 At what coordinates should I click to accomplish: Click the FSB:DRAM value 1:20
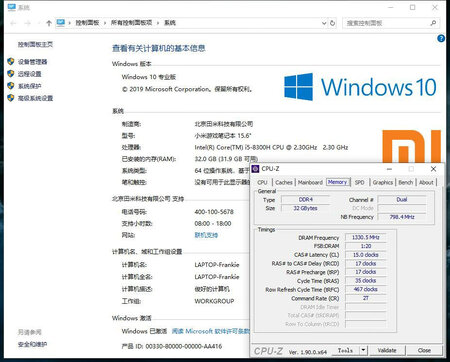pos(366,246)
